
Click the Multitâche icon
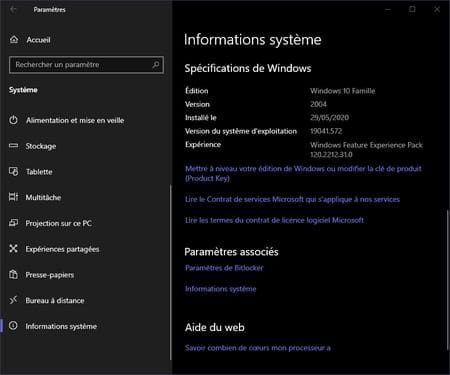coord(13,197)
